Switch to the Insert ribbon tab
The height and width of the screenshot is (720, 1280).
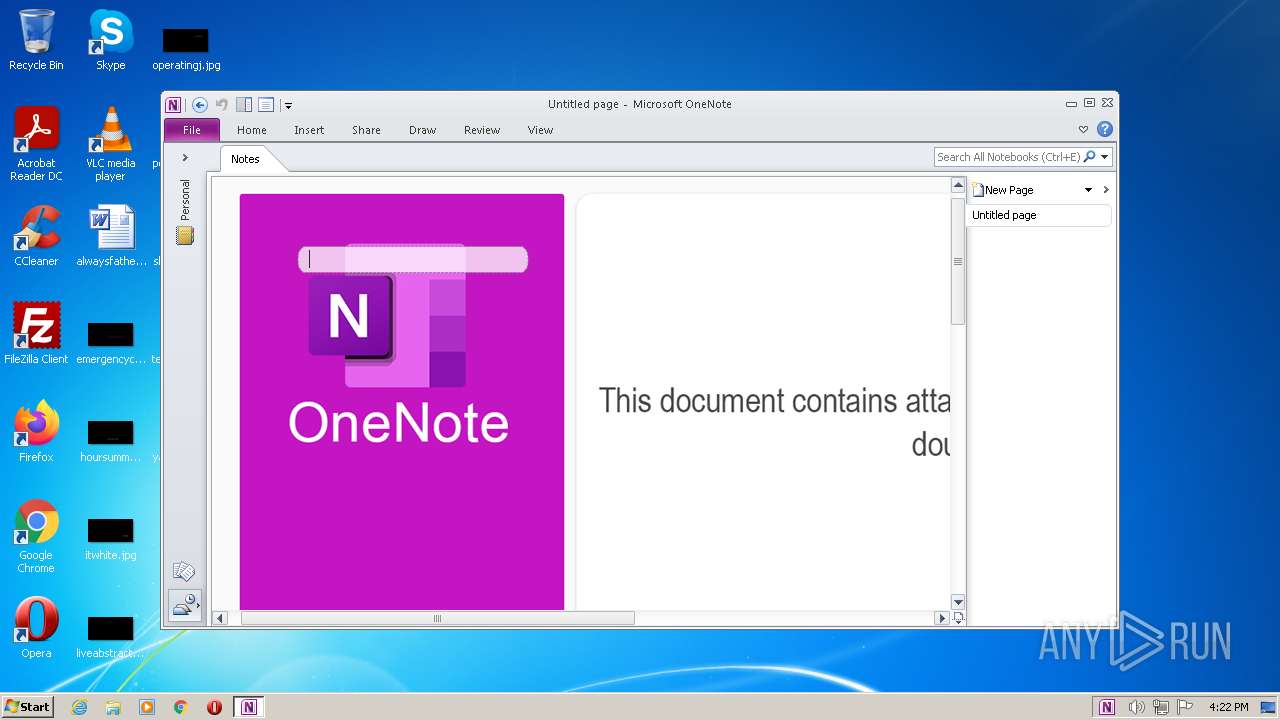point(309,130)
